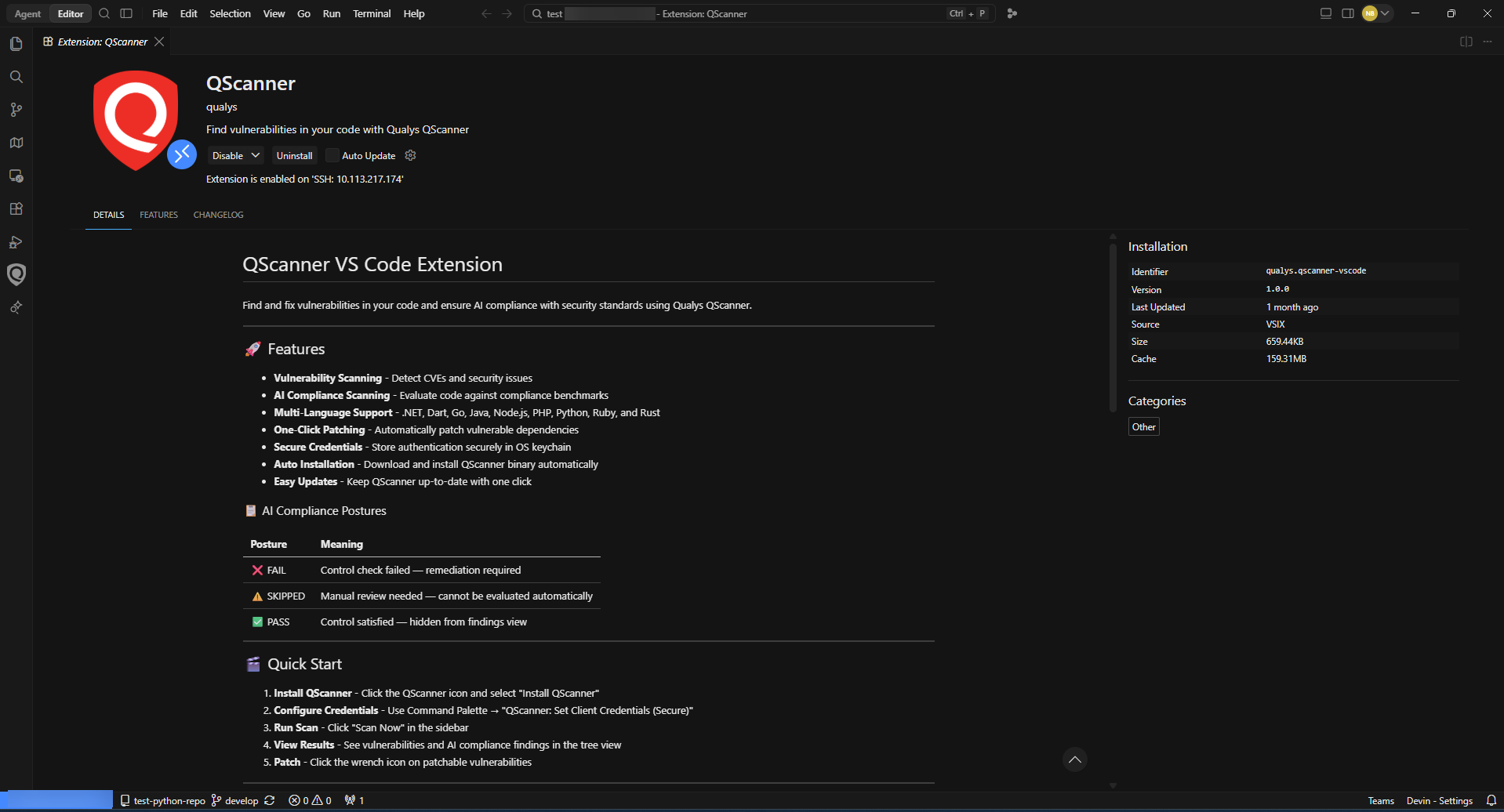Screen dimensions: 1504x812
Task: Open Devin - Settings in status bar
Action: coord(1439,800)
